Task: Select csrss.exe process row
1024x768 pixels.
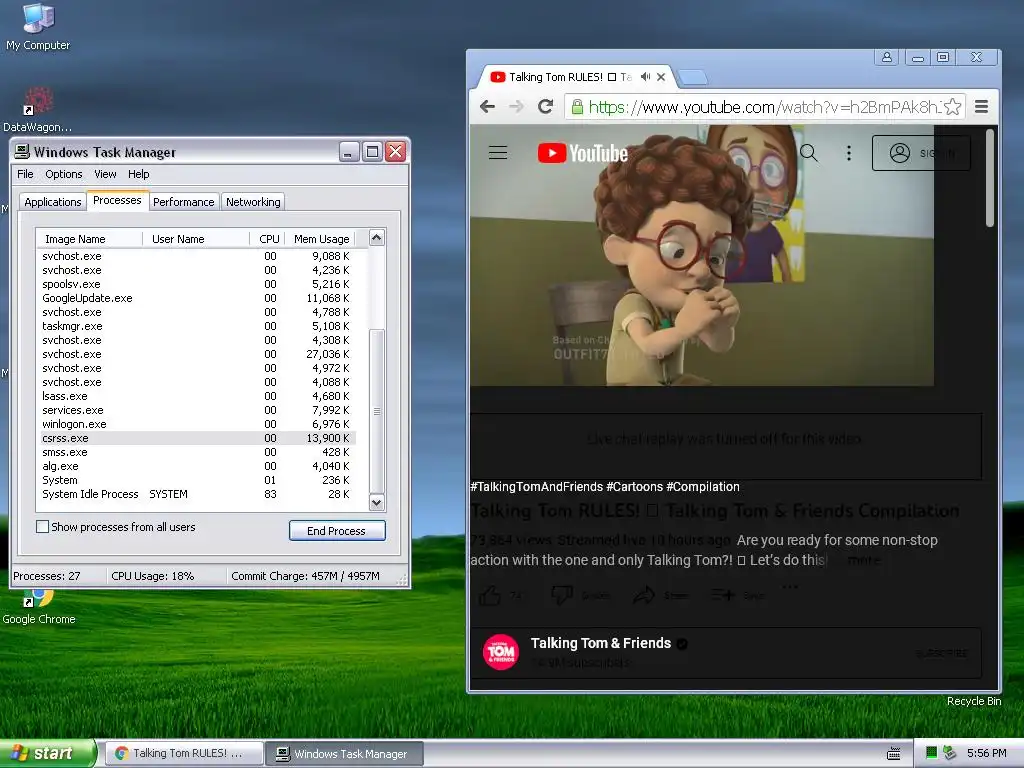Action: point(196,438)
